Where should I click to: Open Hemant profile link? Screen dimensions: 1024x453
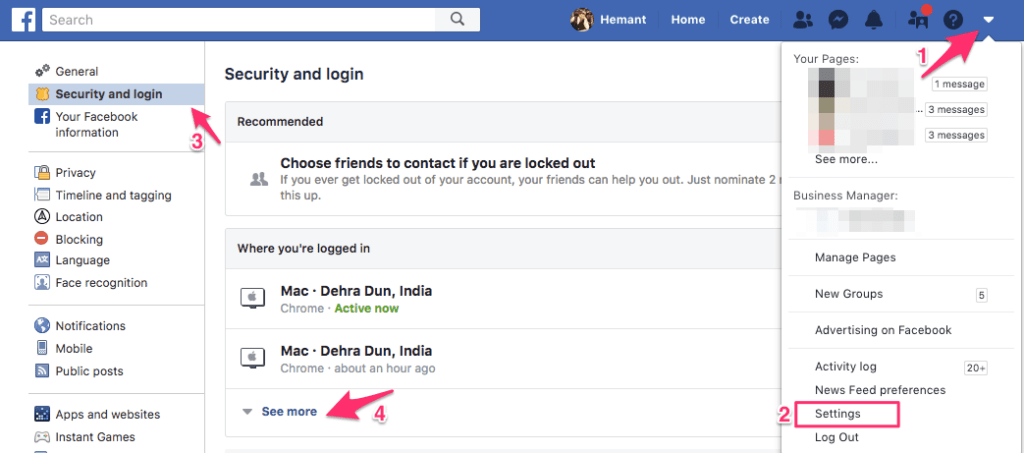[623, 20]
